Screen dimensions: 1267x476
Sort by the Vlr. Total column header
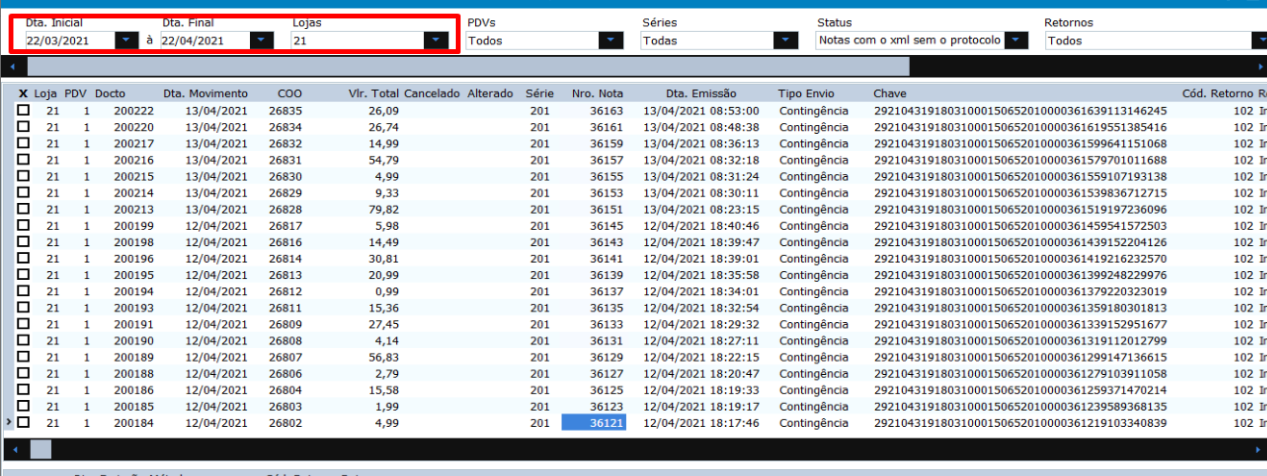(x=373, y=93)
